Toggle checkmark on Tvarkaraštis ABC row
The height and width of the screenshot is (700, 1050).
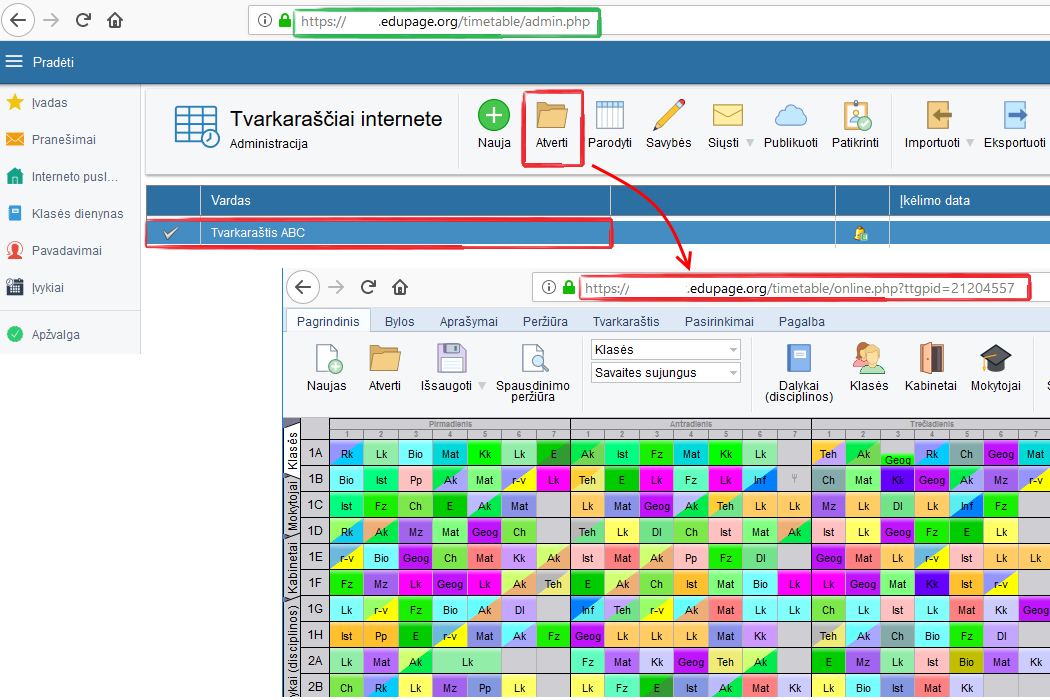(172, 233)
